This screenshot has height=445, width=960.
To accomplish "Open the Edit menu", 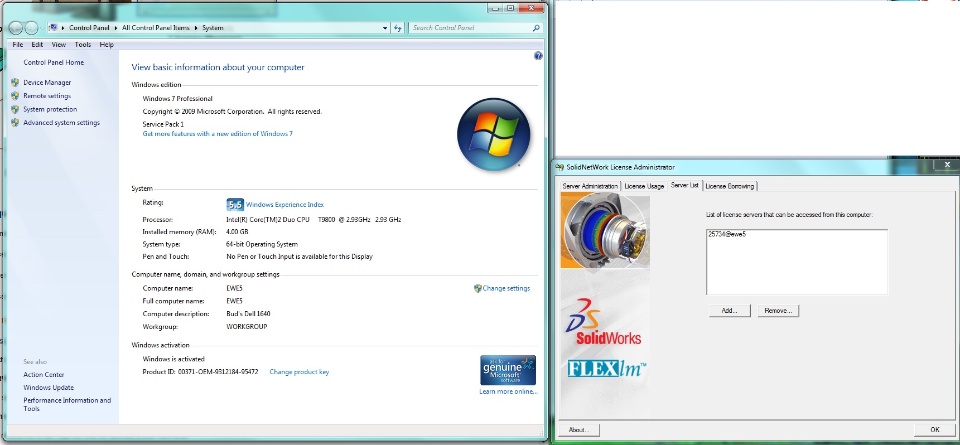I will 37,45.
